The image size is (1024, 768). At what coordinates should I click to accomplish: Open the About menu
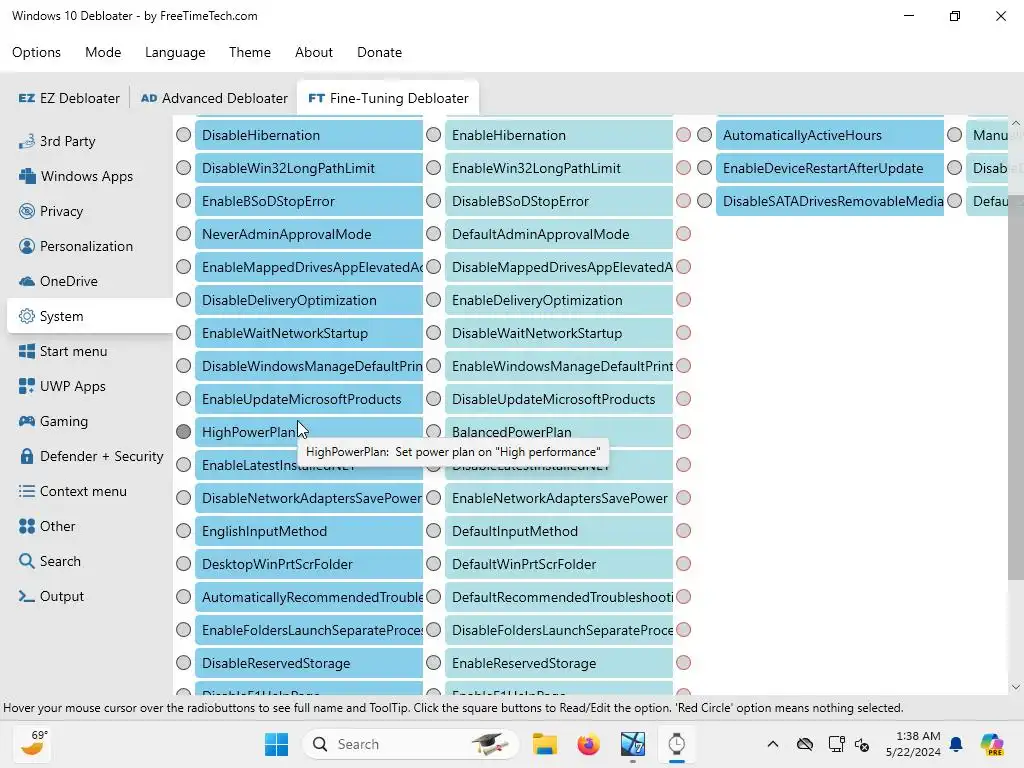[x=313, y=52]
